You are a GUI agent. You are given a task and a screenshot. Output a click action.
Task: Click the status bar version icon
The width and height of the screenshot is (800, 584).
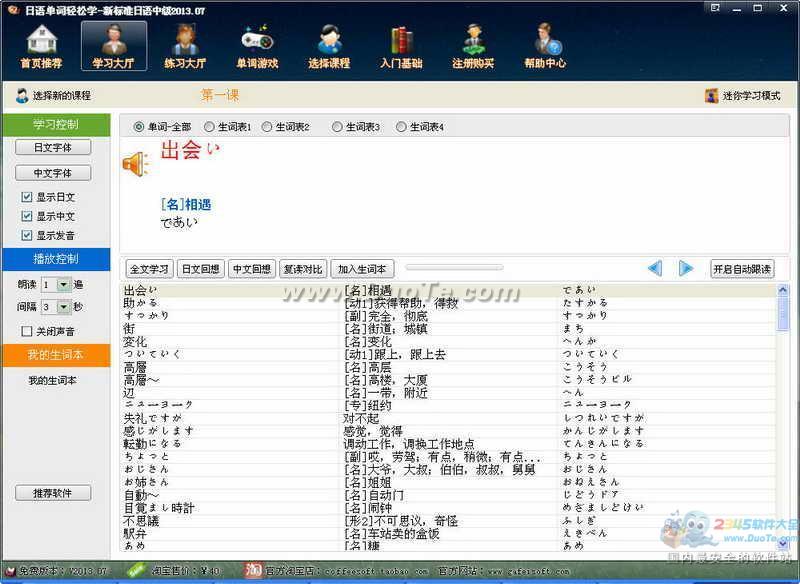coord(10,571)
